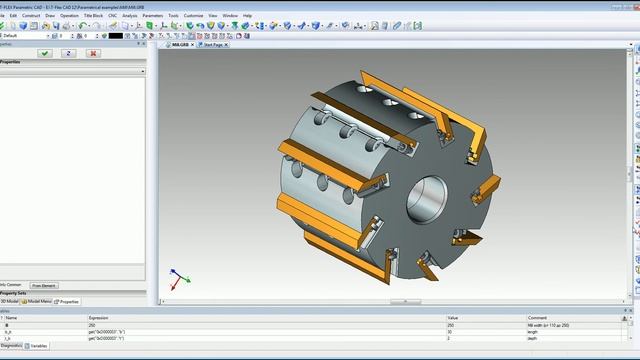Open the Draw menu
This screenshot has height=360, width=640.
coord(50,16)
